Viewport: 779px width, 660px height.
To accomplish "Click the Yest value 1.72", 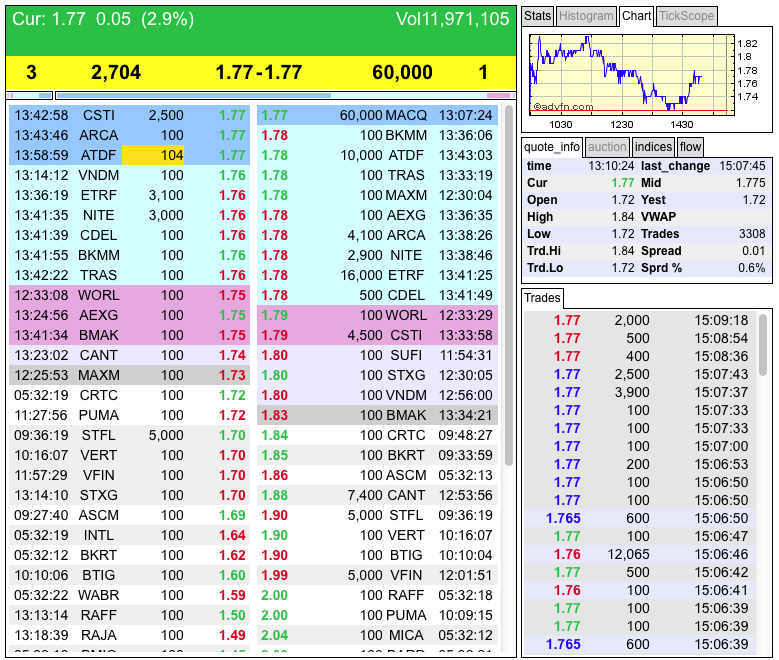I will (754, 200).
